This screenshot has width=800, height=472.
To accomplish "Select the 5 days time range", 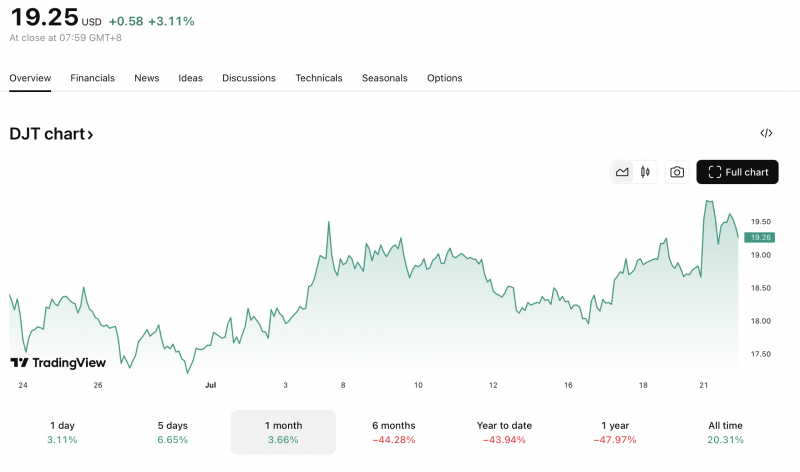I will tap(172, 432).
